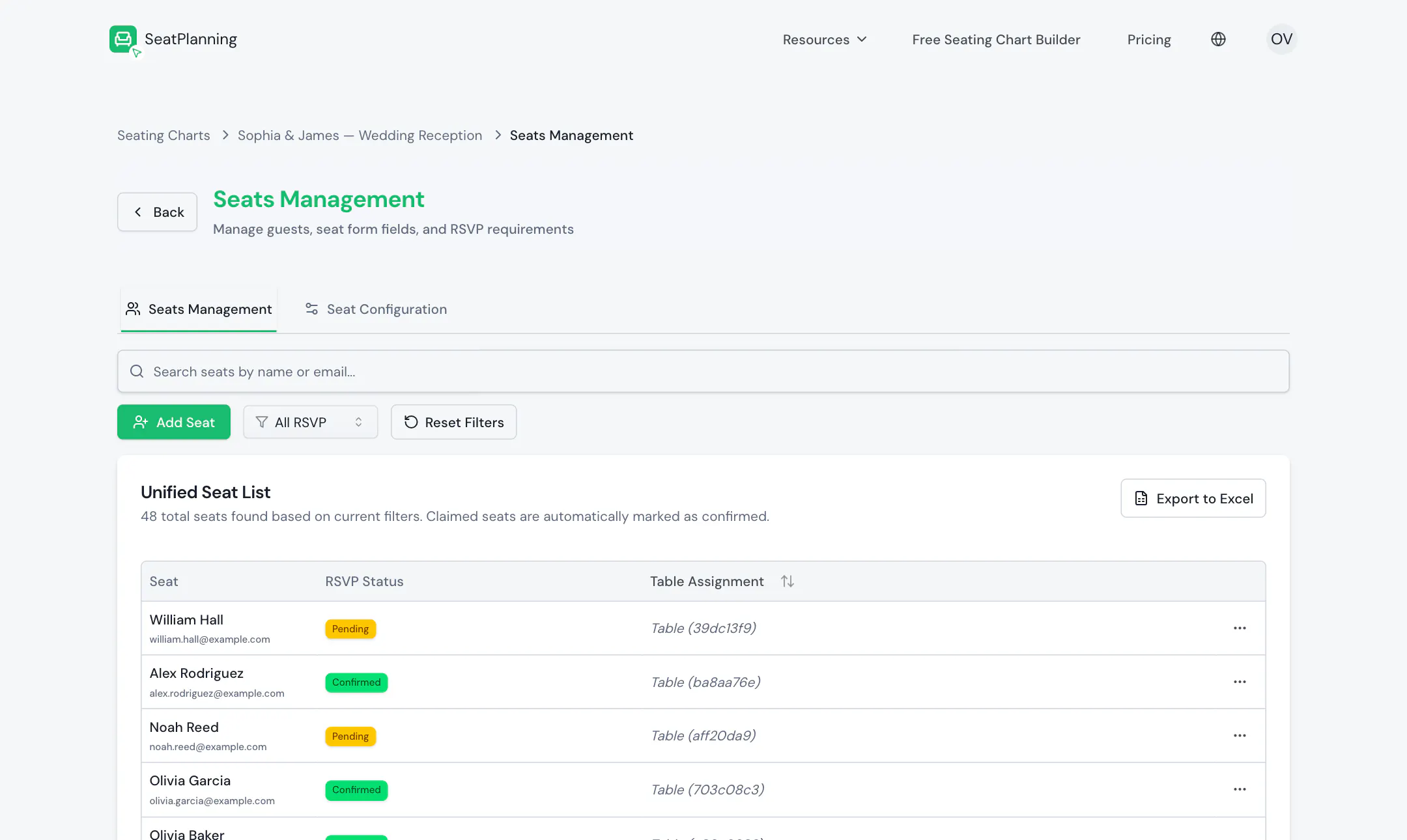The image size is (1407, 840).
Task: Click Olivia Garcia's Confirmed status badge
Action: point(356,790)
